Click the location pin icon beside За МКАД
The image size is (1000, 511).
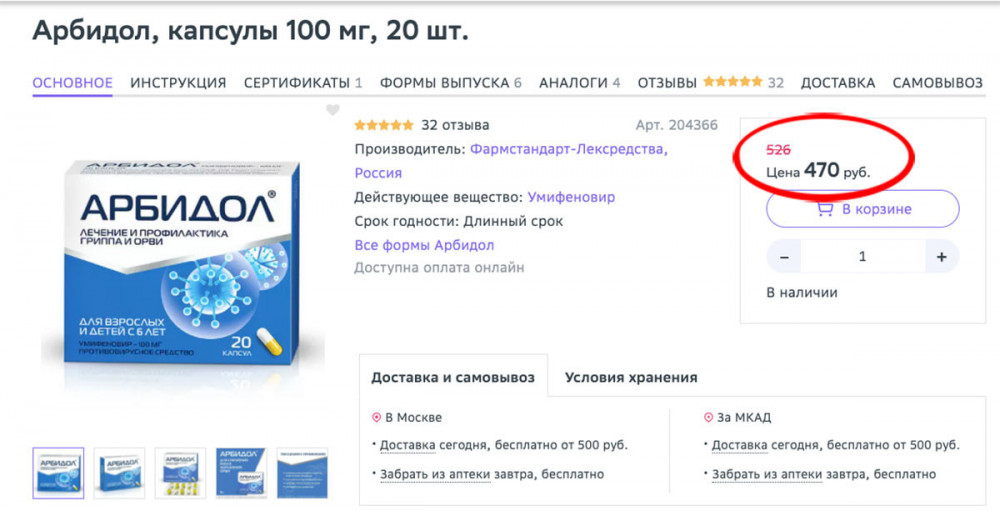708,418
